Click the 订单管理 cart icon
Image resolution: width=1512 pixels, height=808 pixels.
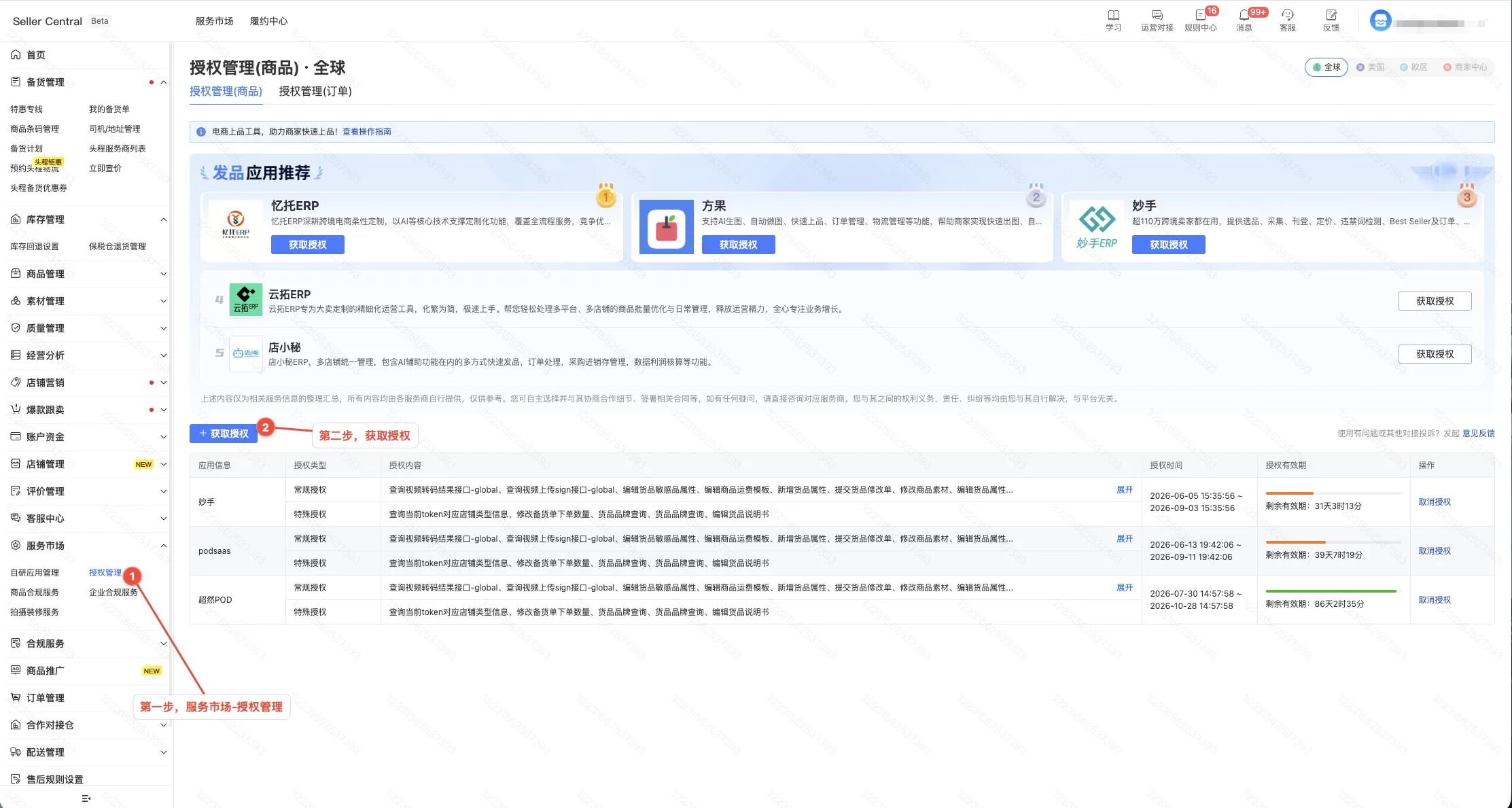(16, 698)
